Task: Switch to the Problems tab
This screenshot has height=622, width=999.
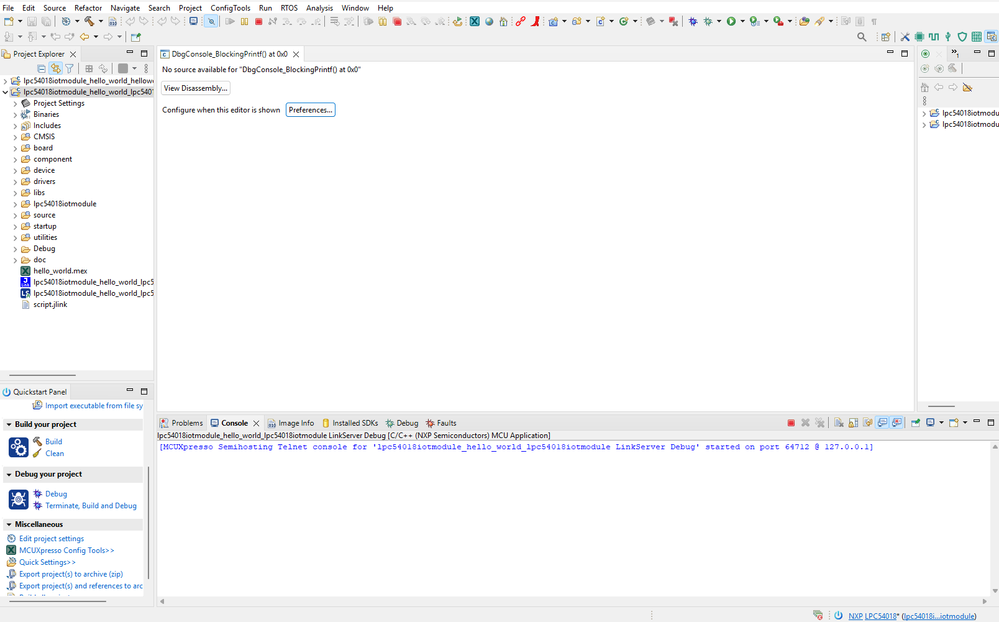Action: point(181,423)
